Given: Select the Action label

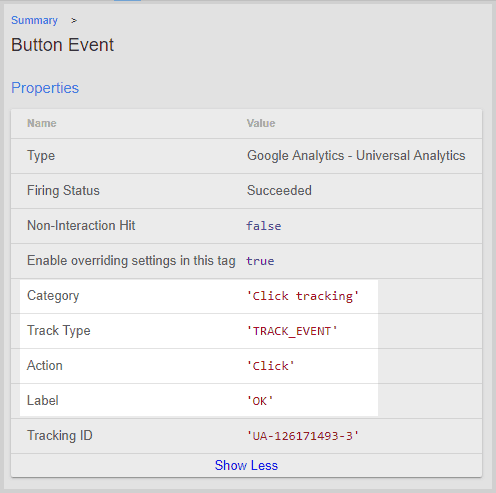Looking at the screenshot, I should tap(45, 366).
